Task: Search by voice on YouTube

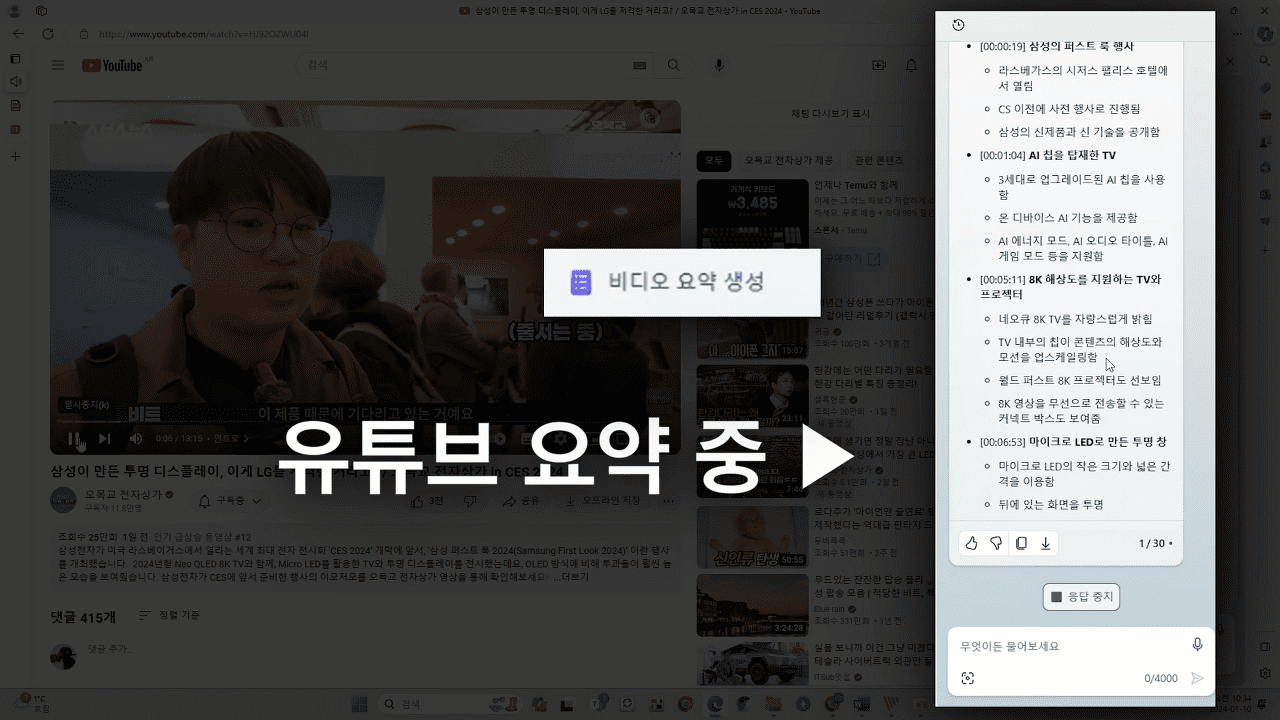Action: (x=718, y=65)
